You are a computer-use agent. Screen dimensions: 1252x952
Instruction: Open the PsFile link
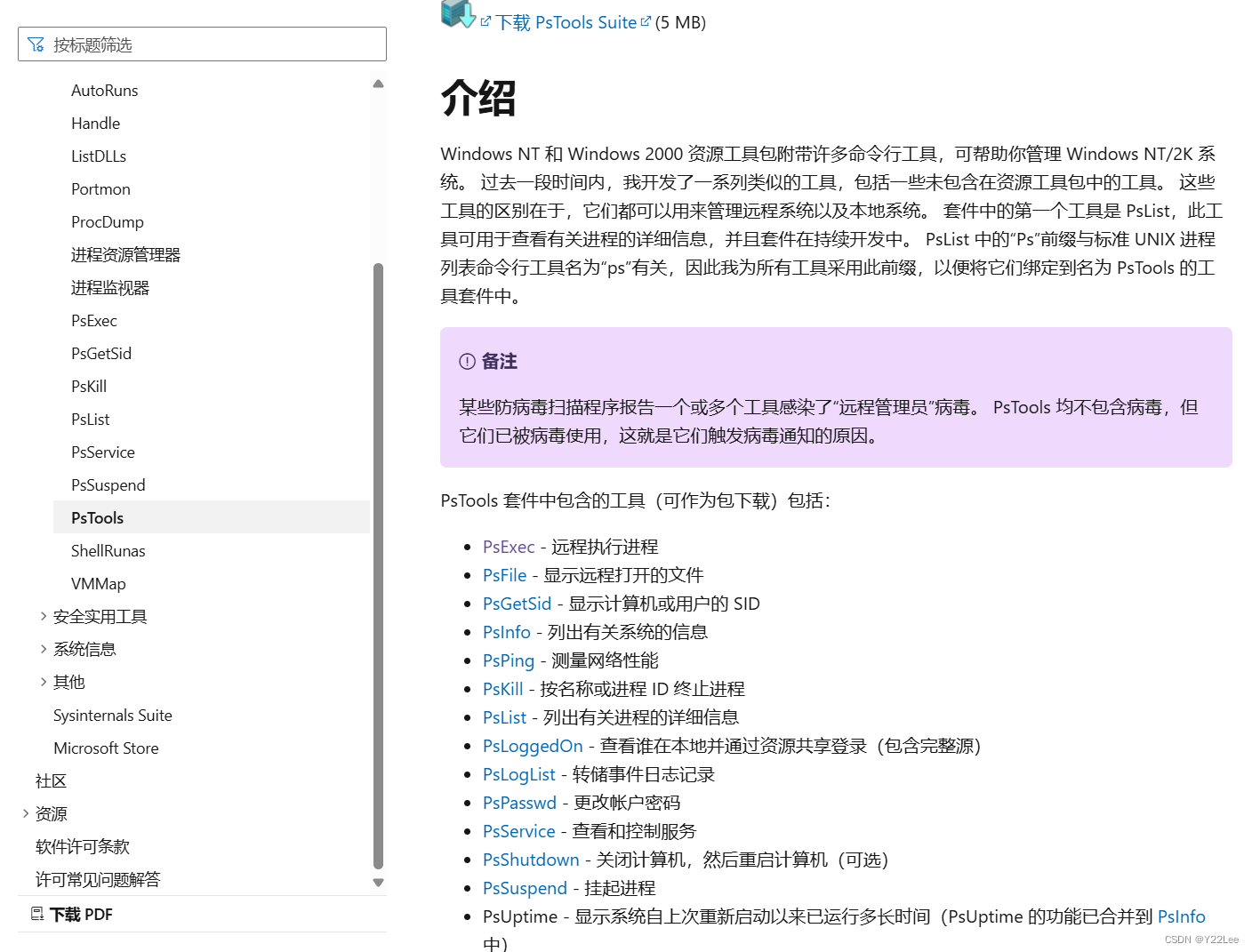[x=504, y=575]
